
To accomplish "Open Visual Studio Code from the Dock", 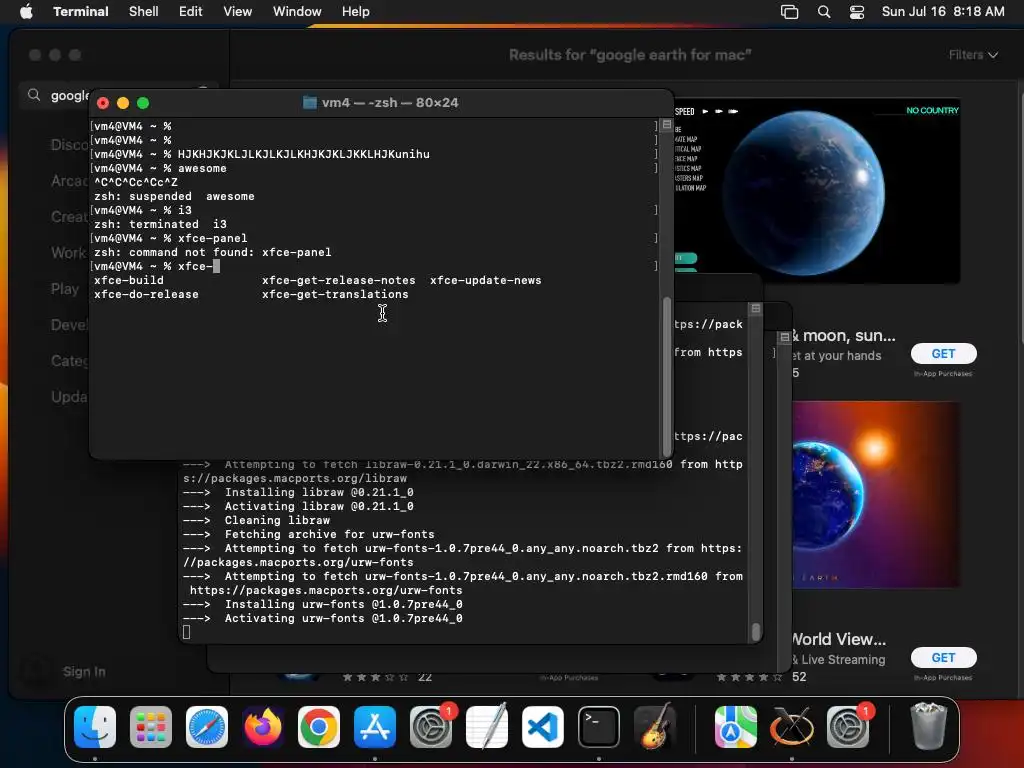I will (543, 727).
